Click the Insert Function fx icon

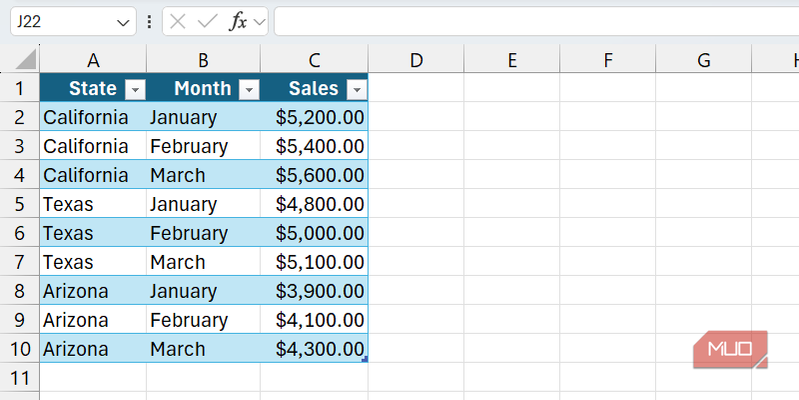click(x=238, y=21)
